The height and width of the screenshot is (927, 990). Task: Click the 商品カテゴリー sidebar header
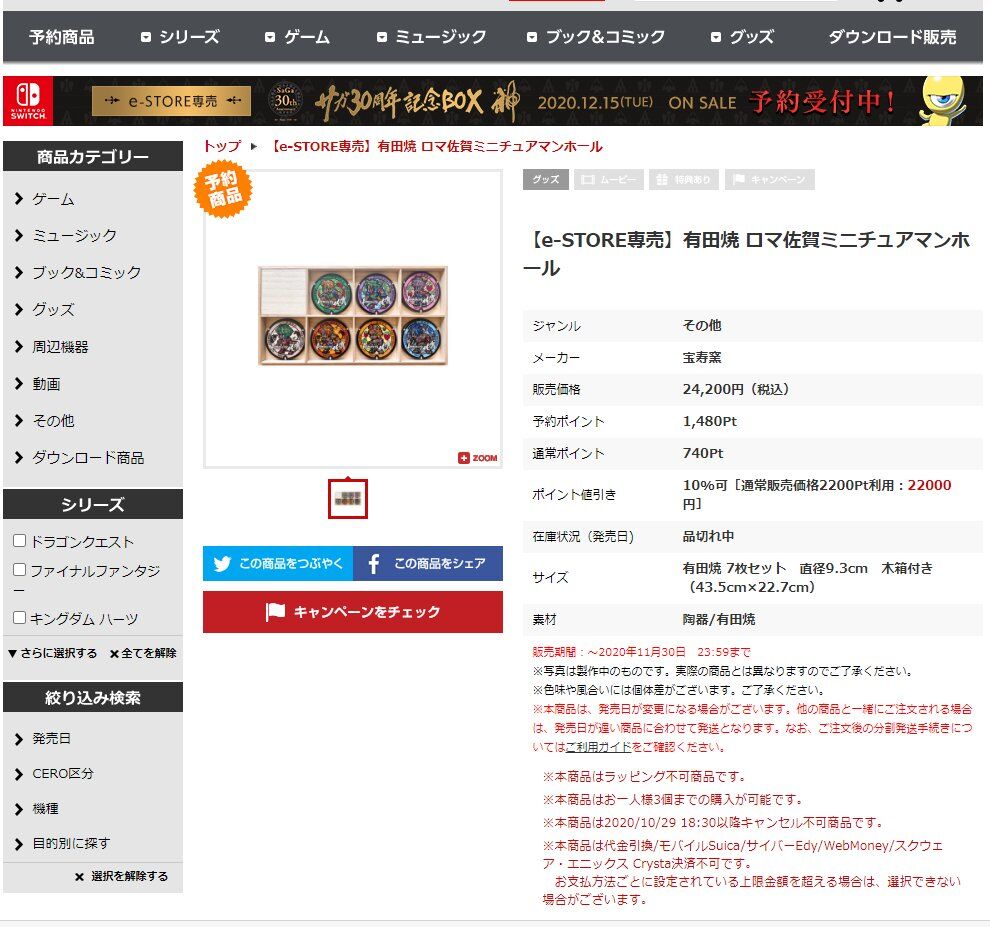(x=93, y=157)
